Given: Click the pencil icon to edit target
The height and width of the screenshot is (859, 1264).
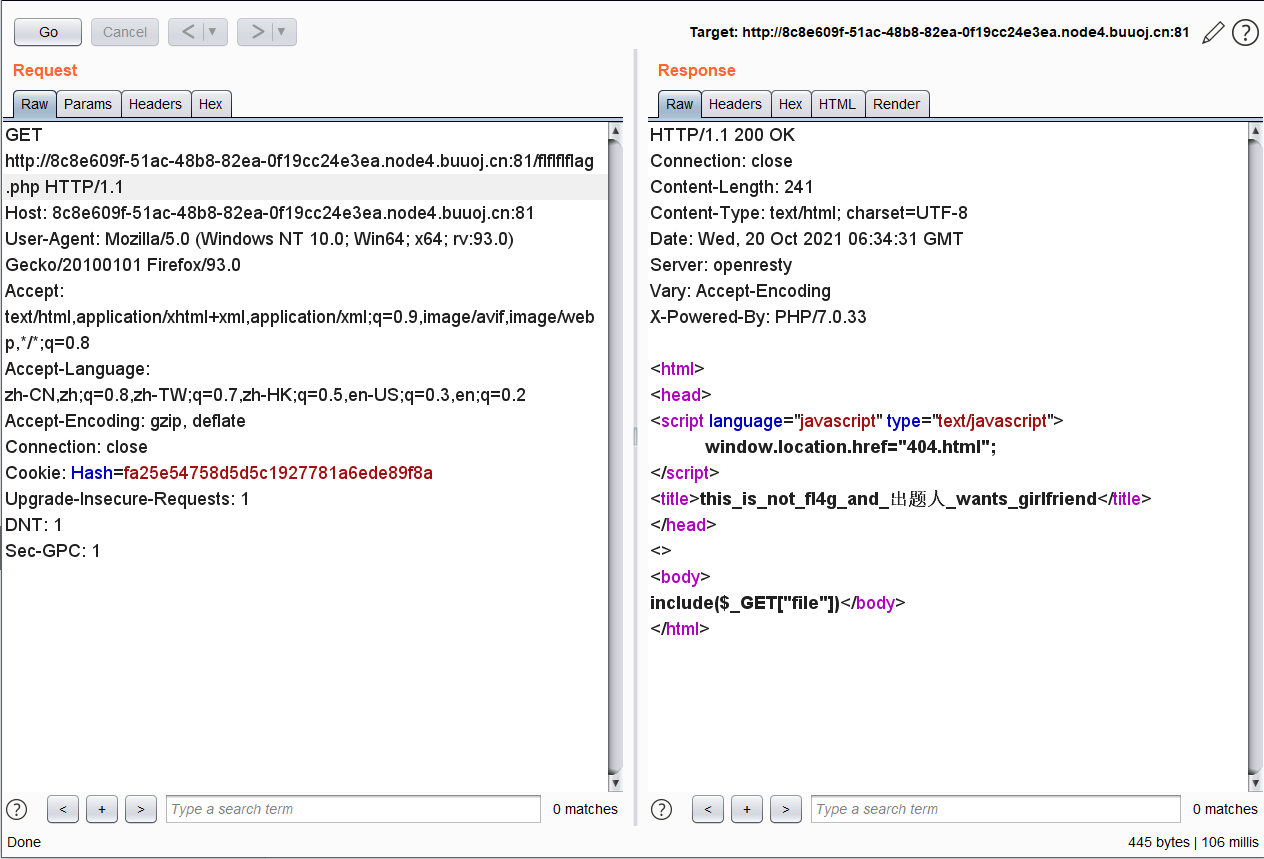Looking at the screenshot, I should (1213, 33).
